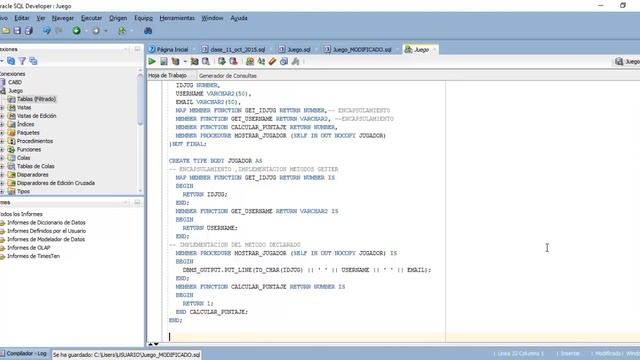This screenshot has height=360, width=640.
Task: Switch to the Juego_MODIFICADO.sql tab
Action: (x=358, y=49)
